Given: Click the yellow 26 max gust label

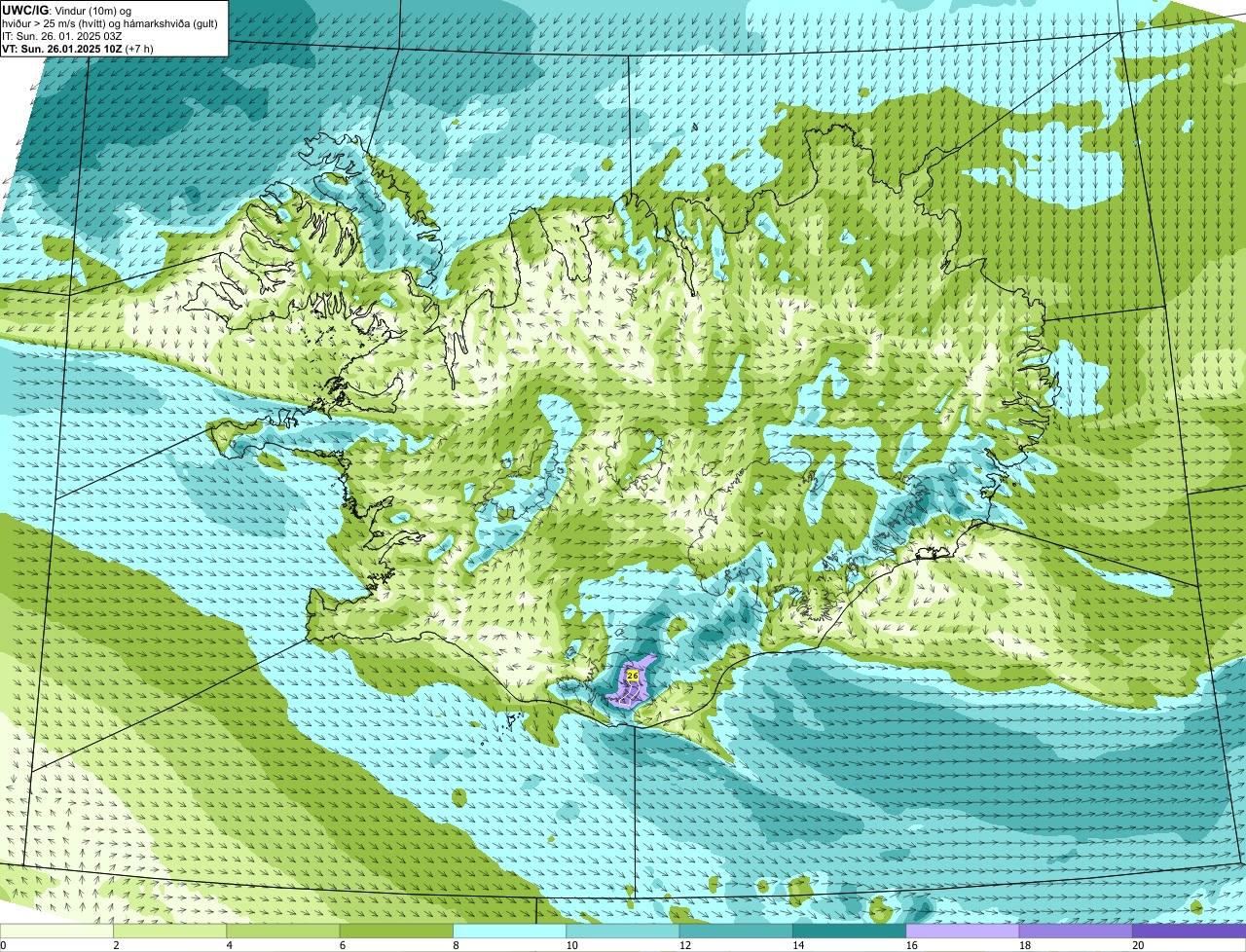Looking at the screenshot, I should pyautogui.click(x=633, y=675).
